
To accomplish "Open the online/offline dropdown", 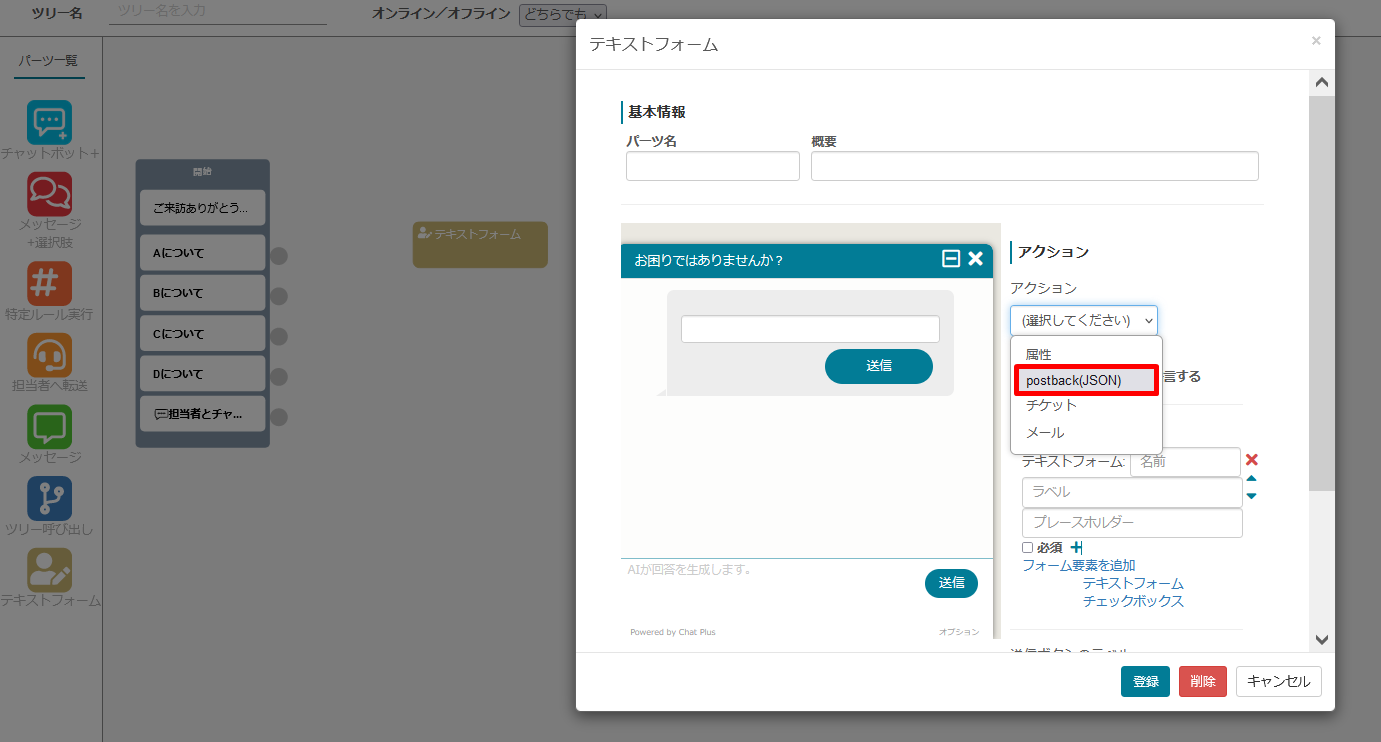I will click(562, 14).
